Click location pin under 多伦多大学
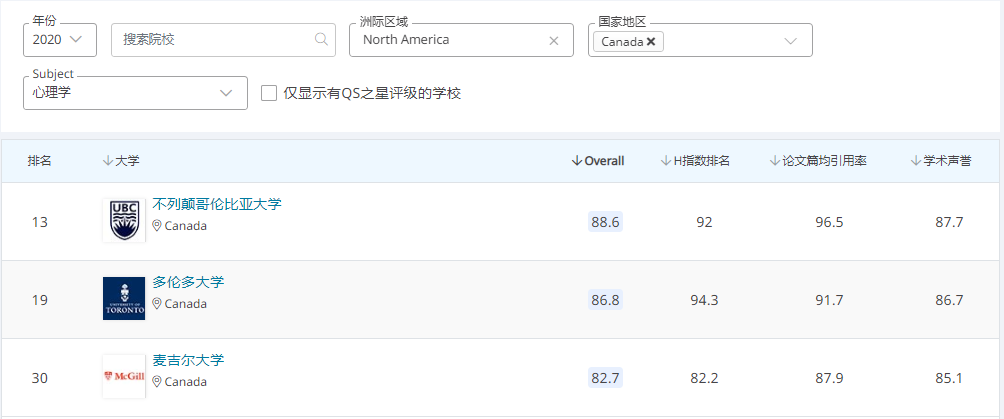The height and width of the screenshot is (419, 1004). 157,304
